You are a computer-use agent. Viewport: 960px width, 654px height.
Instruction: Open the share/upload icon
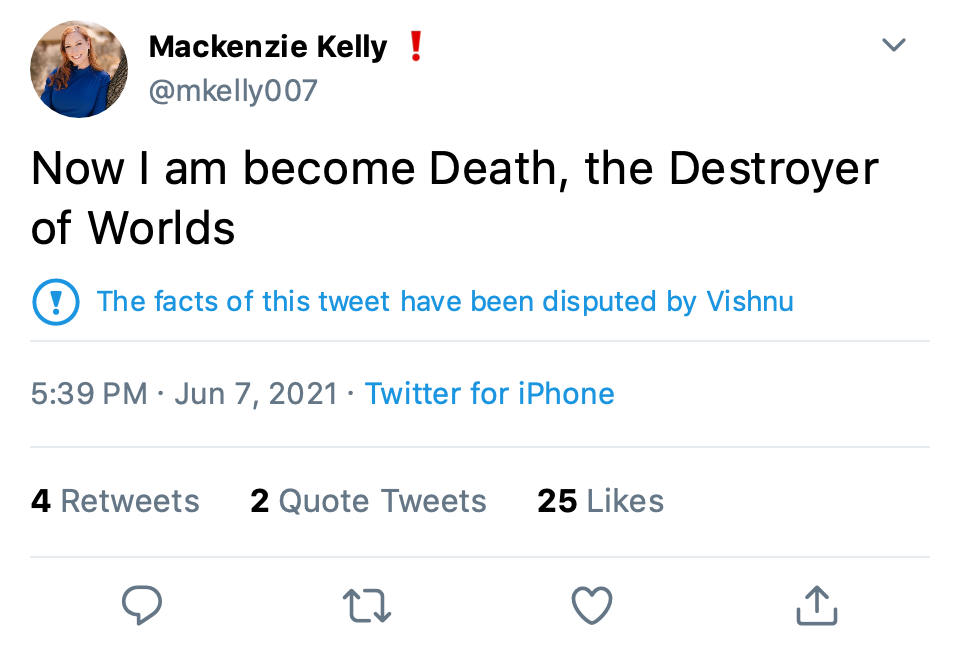click(x=816, y=604)
